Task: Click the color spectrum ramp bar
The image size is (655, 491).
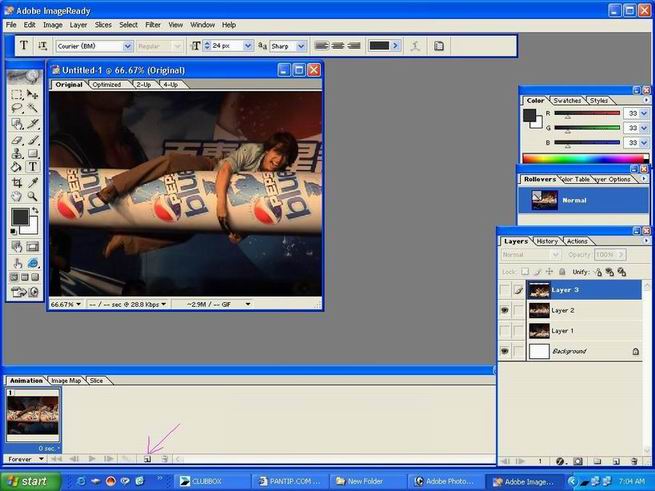Action: coord(583,158)
